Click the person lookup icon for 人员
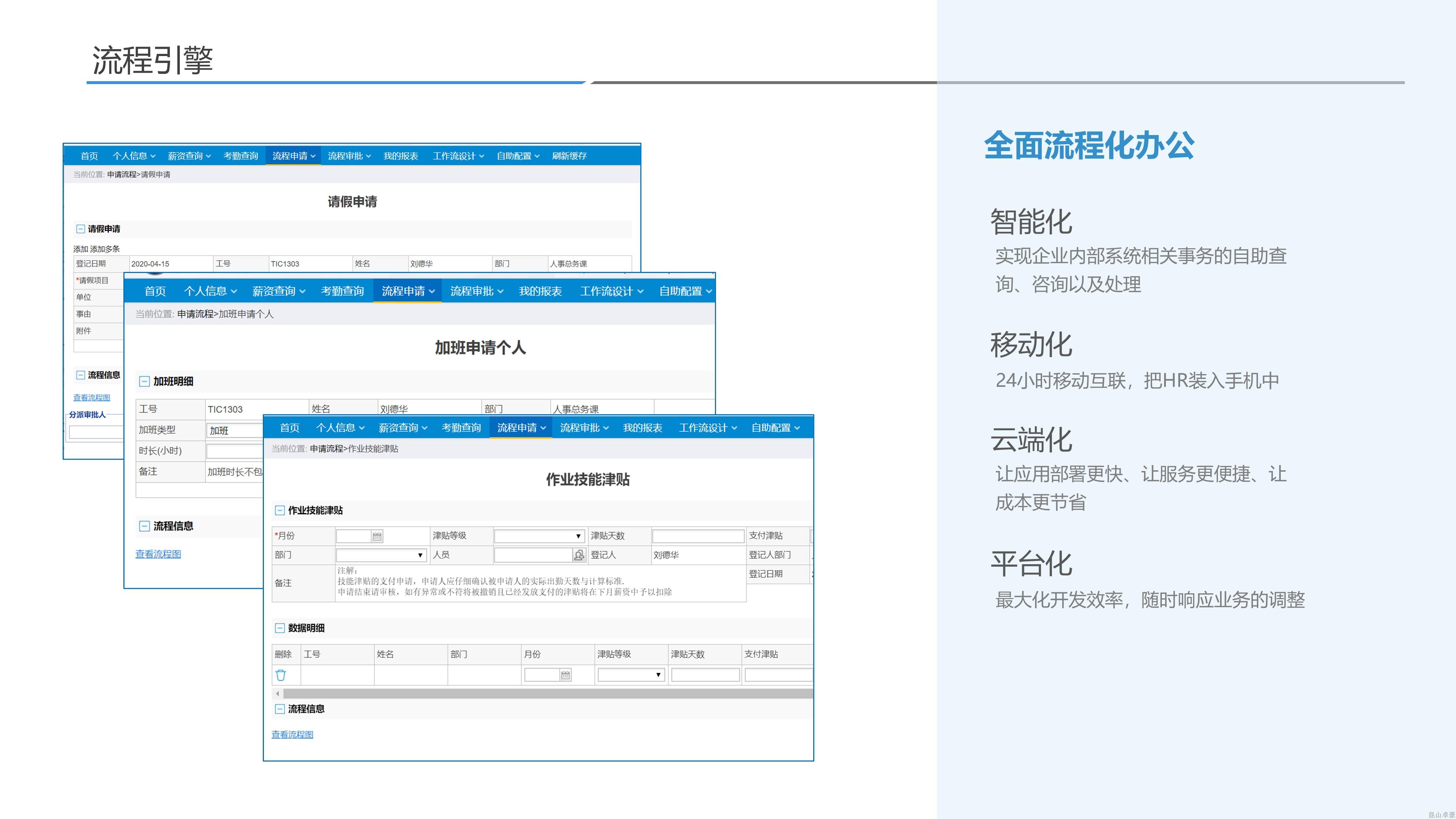 tap(579, 555)
